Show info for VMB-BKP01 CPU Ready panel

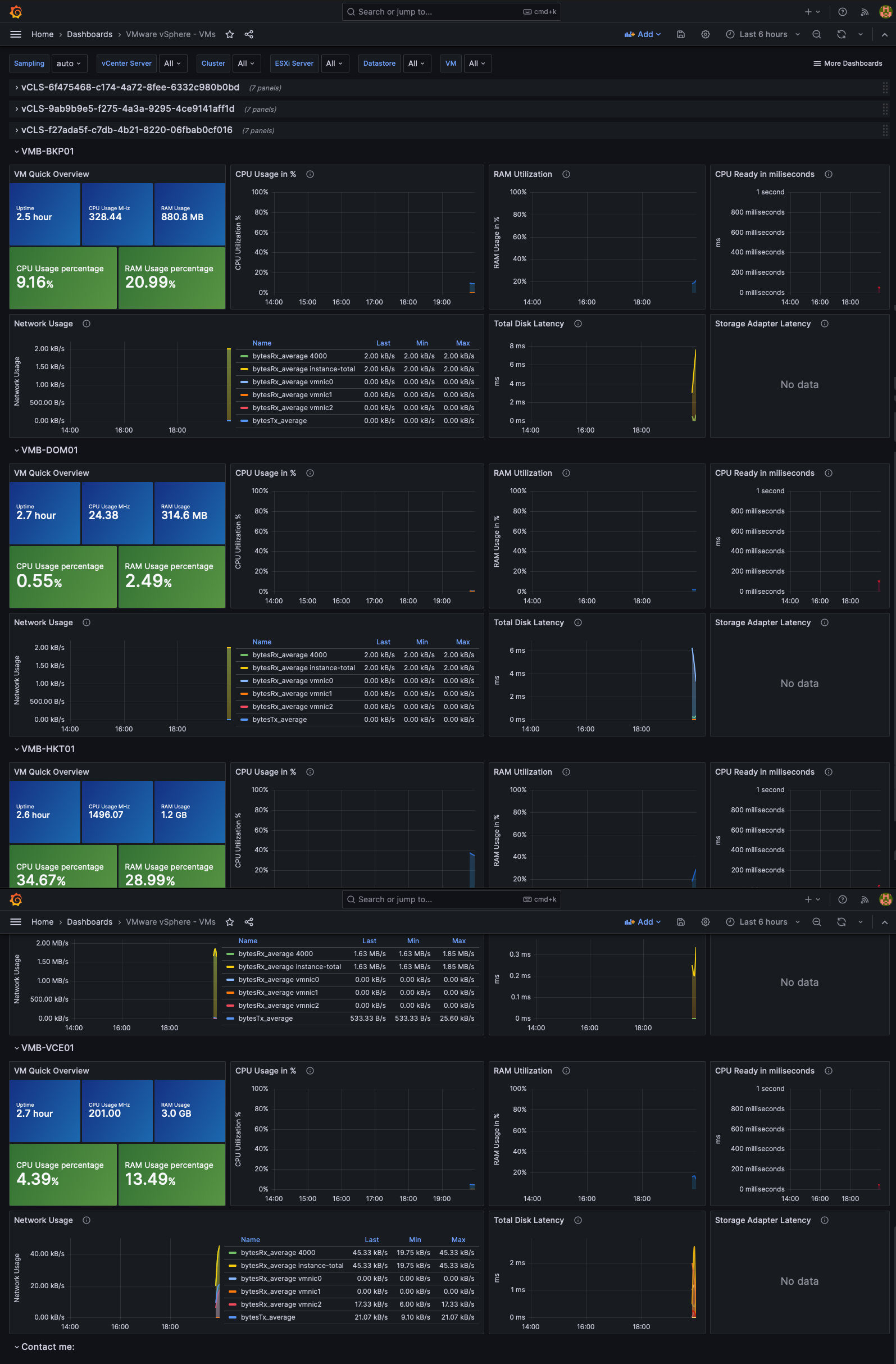[829, 174]
